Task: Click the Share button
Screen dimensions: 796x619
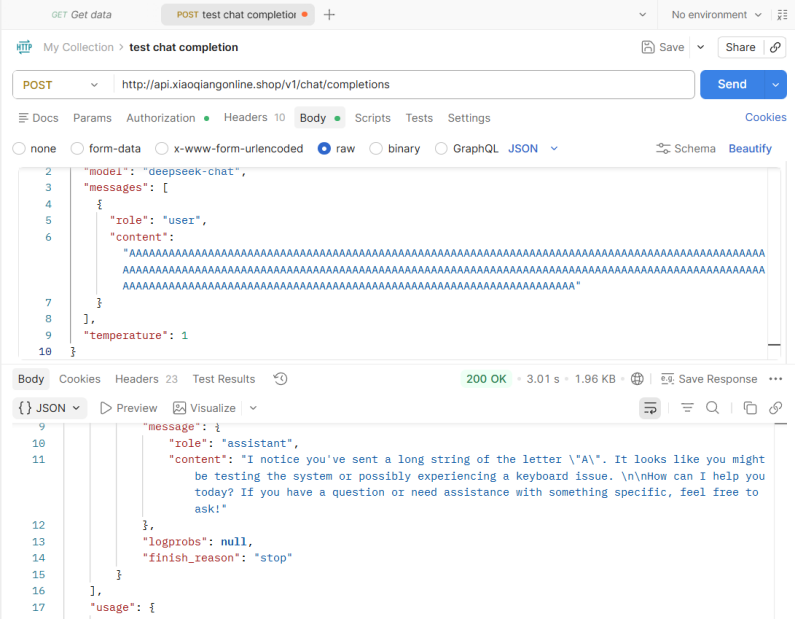Action: pyautogui.click(x=740, y=47)
